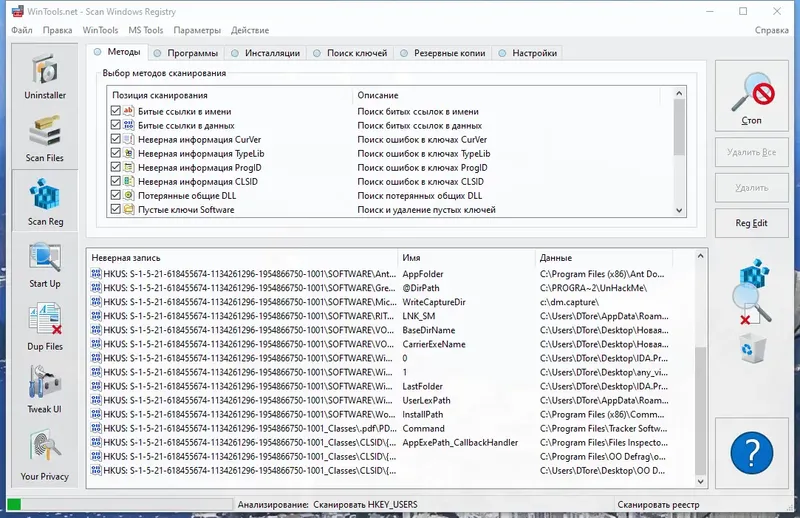This screenshot has height=518, width=800.
Task: Click registry icon of the InstallPath entry
Action: 96,414
